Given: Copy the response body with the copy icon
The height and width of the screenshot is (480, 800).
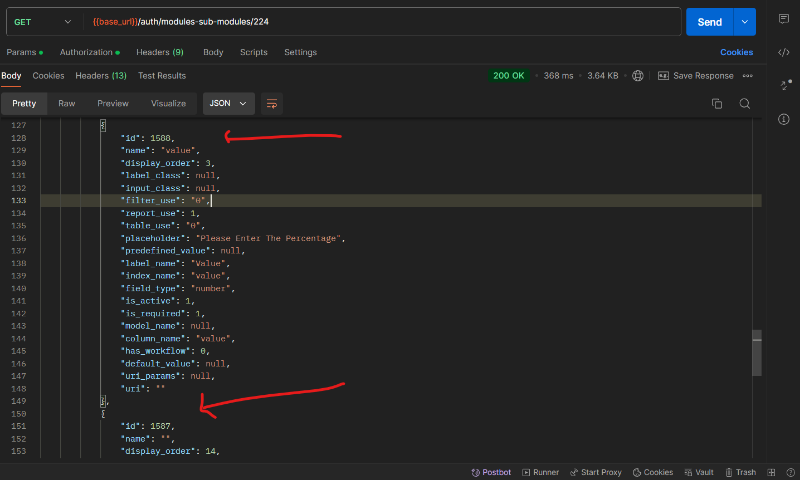Looking at the screenshot, I should coord(716,103).
